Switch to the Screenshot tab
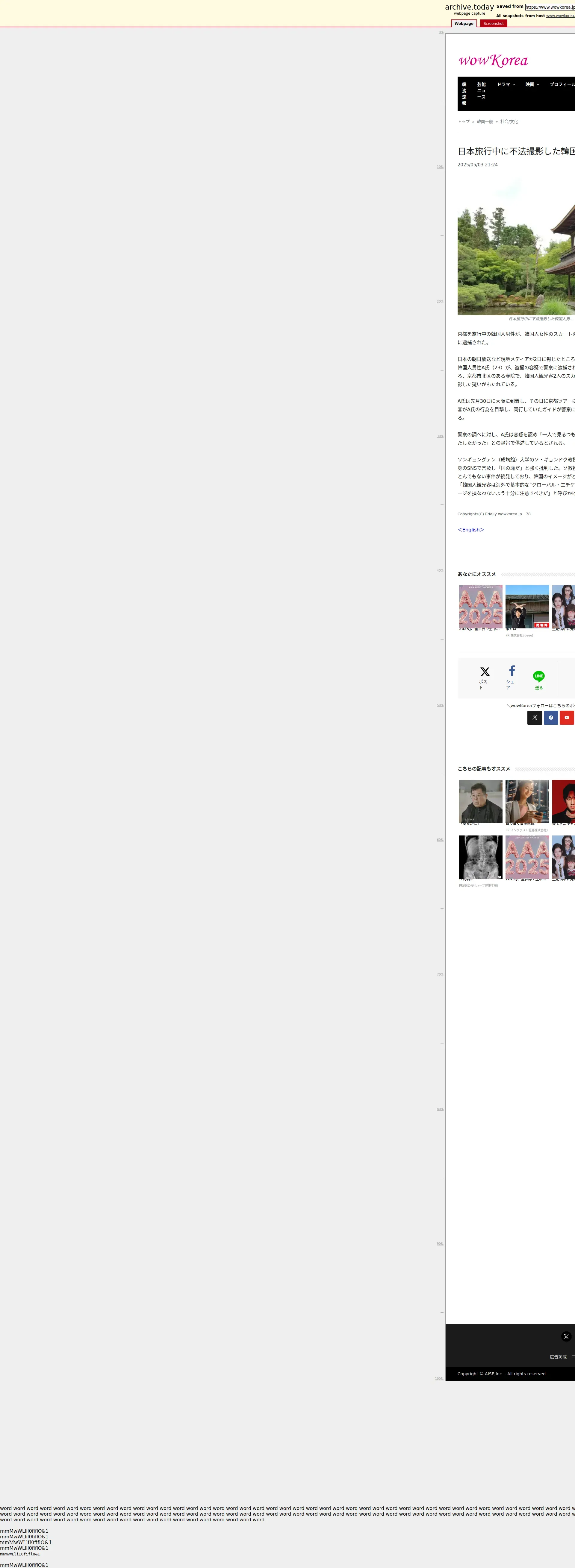Viewport: 575px width, 1568px height. (x=493, y=24)
